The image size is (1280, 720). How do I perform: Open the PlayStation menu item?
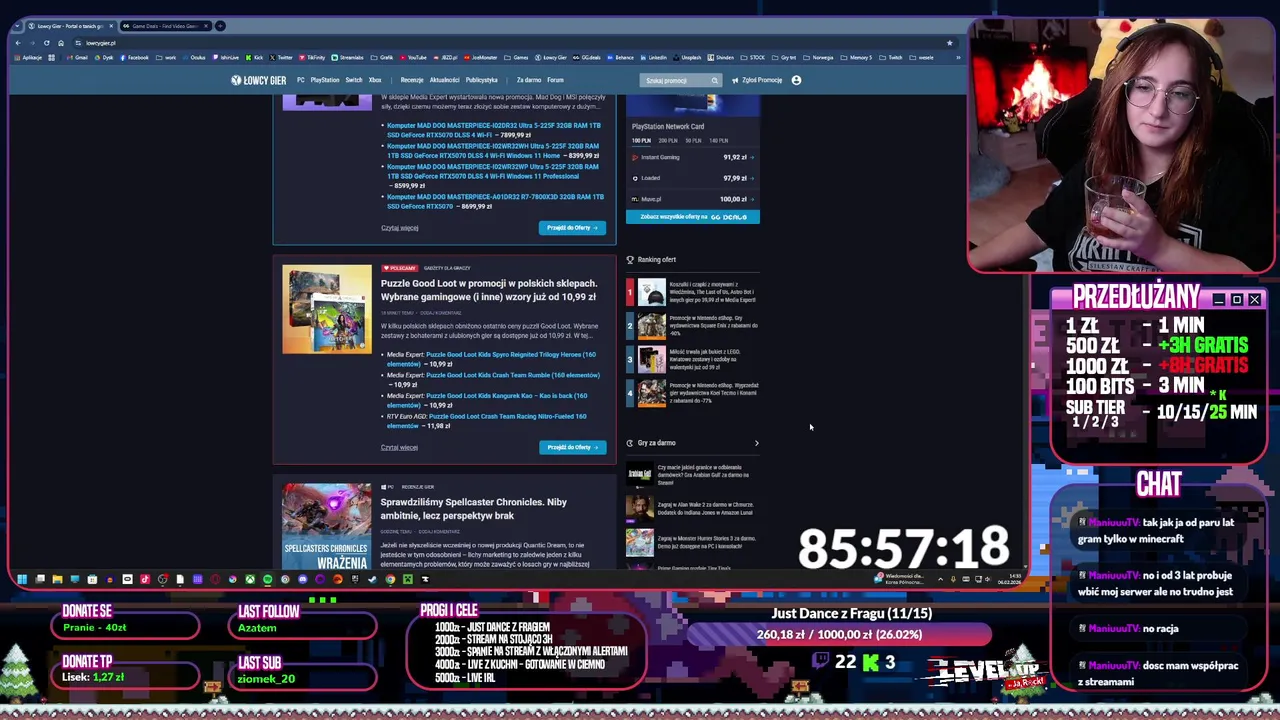(x=325, y=80)
